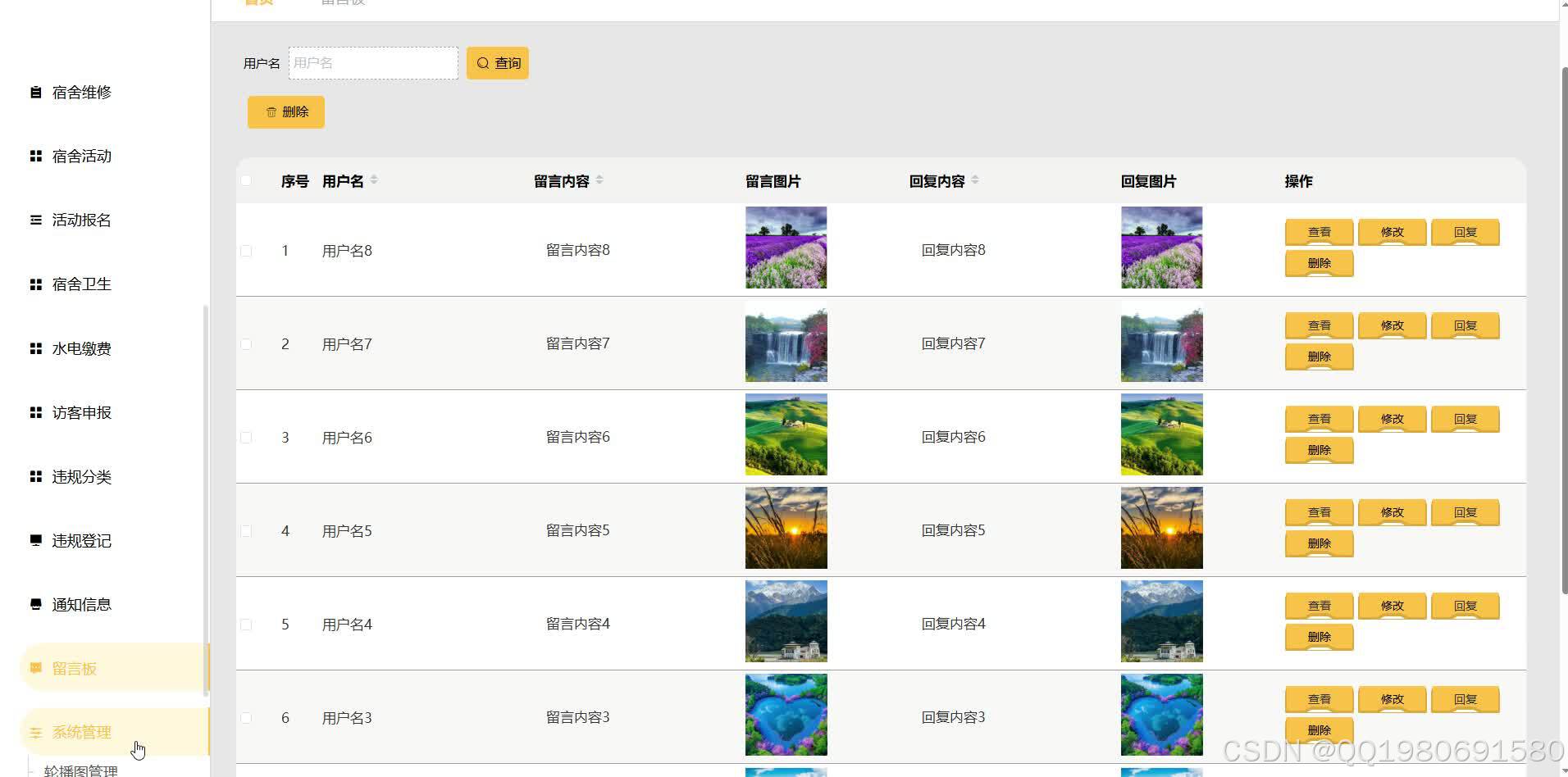The image size is (1568, 777).
Task: Open lavender 留言图片 of 用户名8
Action: (x=786, y=248)
